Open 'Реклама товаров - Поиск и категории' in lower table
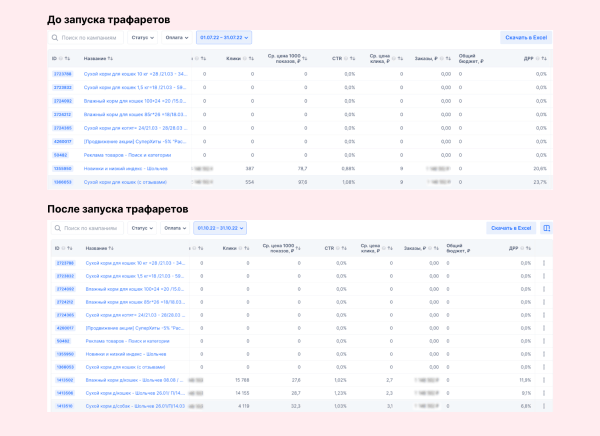The height and width of the screenshot is (436, 600). 127,341
